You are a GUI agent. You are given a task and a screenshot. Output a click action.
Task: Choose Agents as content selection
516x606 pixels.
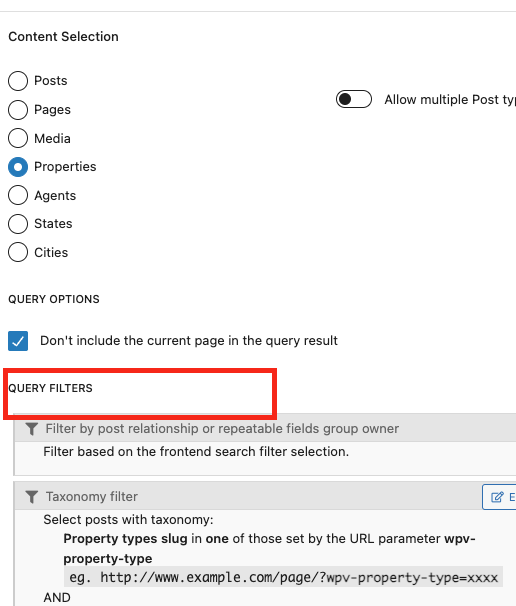click(x=18, y=195)
